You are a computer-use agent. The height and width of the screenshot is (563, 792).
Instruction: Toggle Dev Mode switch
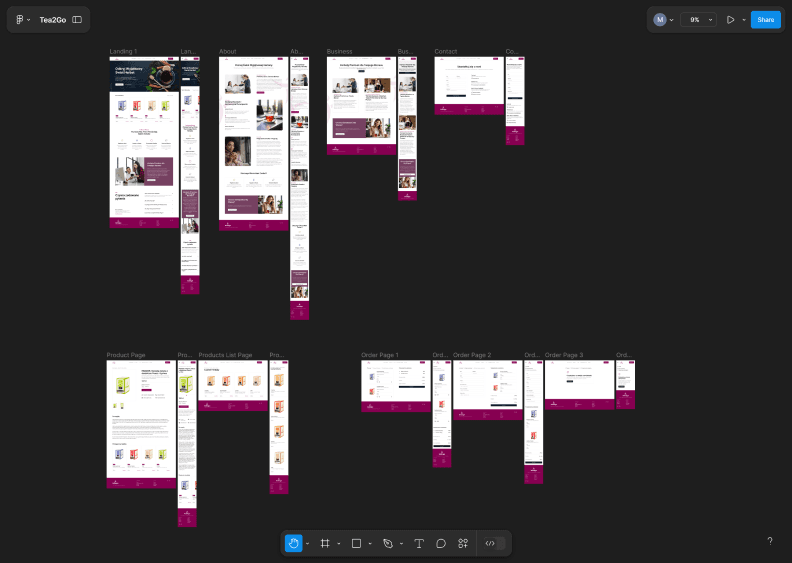[494, 543]
